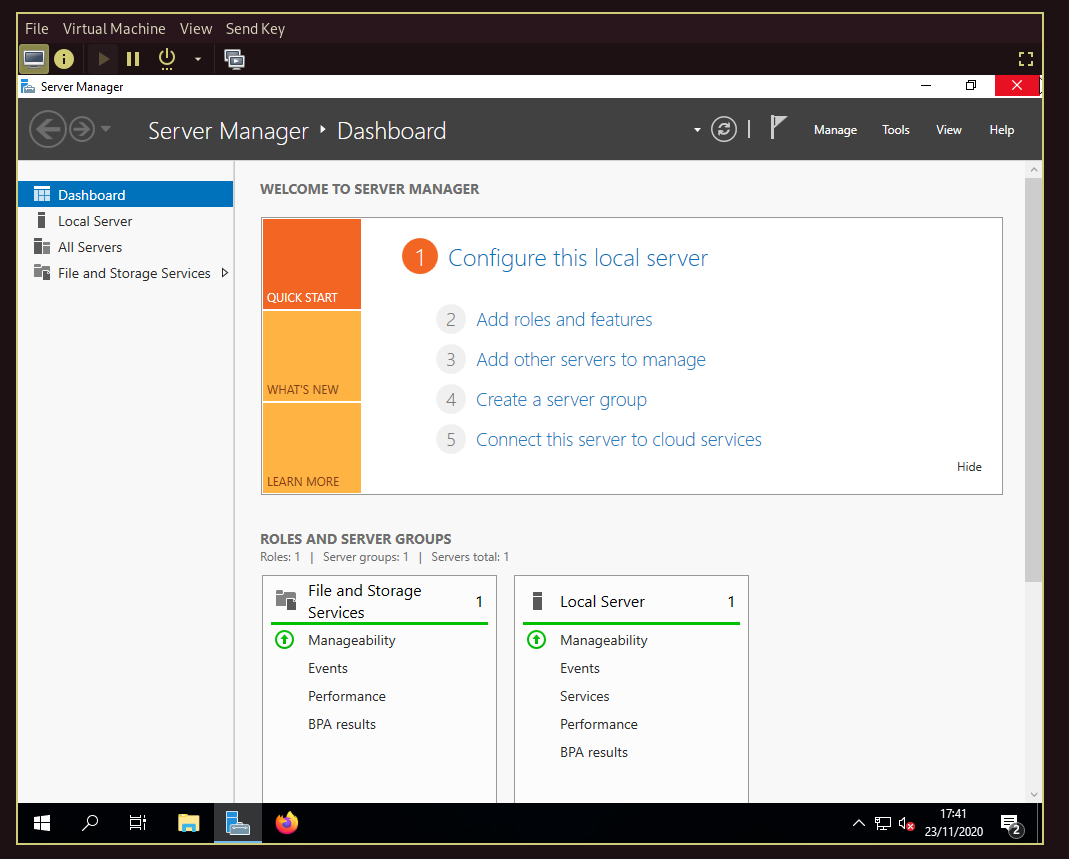The height and width of the screenshot is (859, 1069).
Task: Open Events in the Local Server tile
Action: [x=579, y=668]
